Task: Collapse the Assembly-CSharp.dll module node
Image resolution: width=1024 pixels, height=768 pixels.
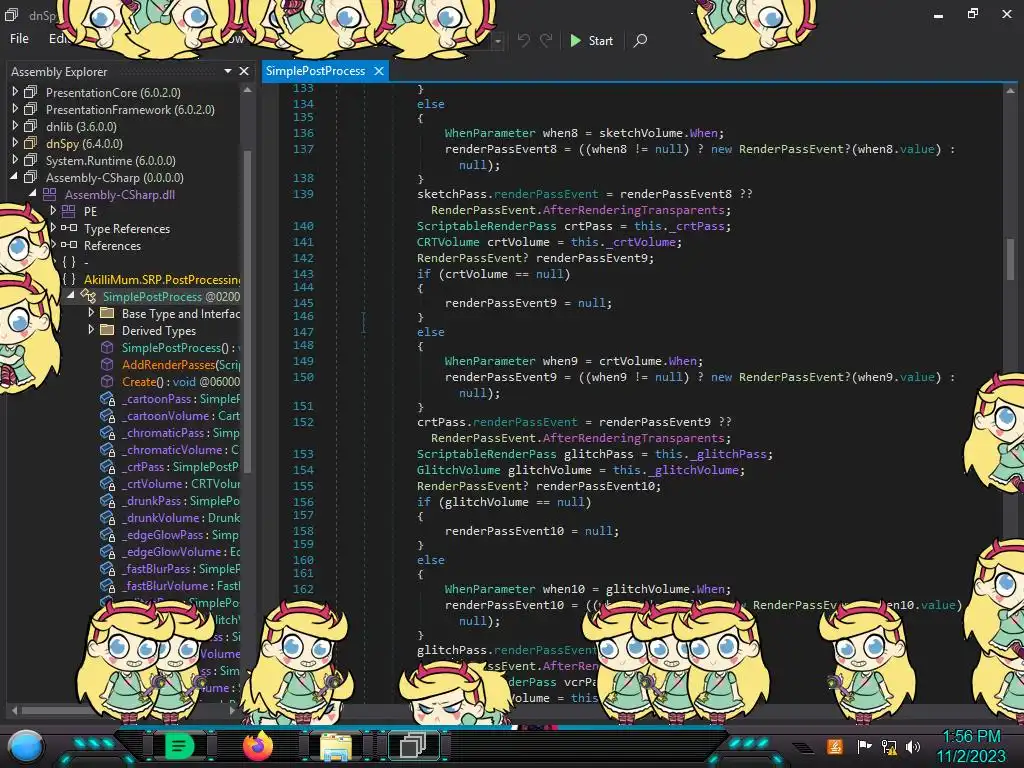Action: 33,194
